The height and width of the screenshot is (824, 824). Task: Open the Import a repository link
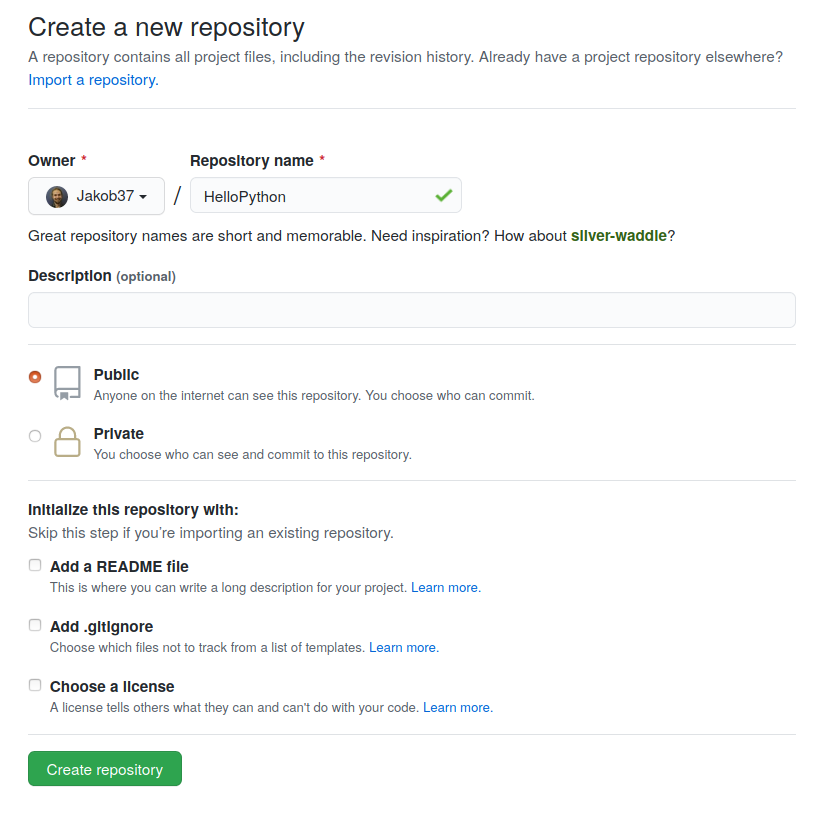pos(94,80)
